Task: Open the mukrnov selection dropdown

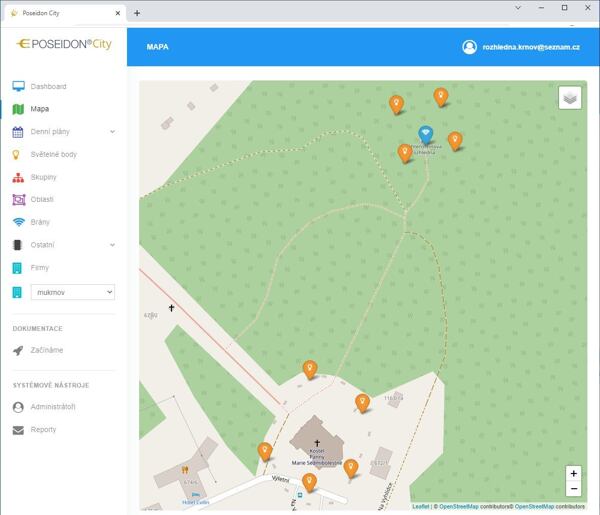Action: point(74,292)
